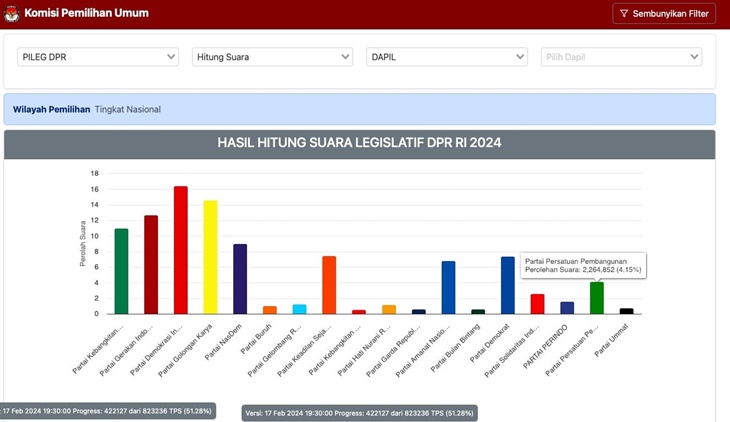The image size is (730, 422).
Task: Click the Partai Garda Republik small bar
Action: tap(419, 312)
